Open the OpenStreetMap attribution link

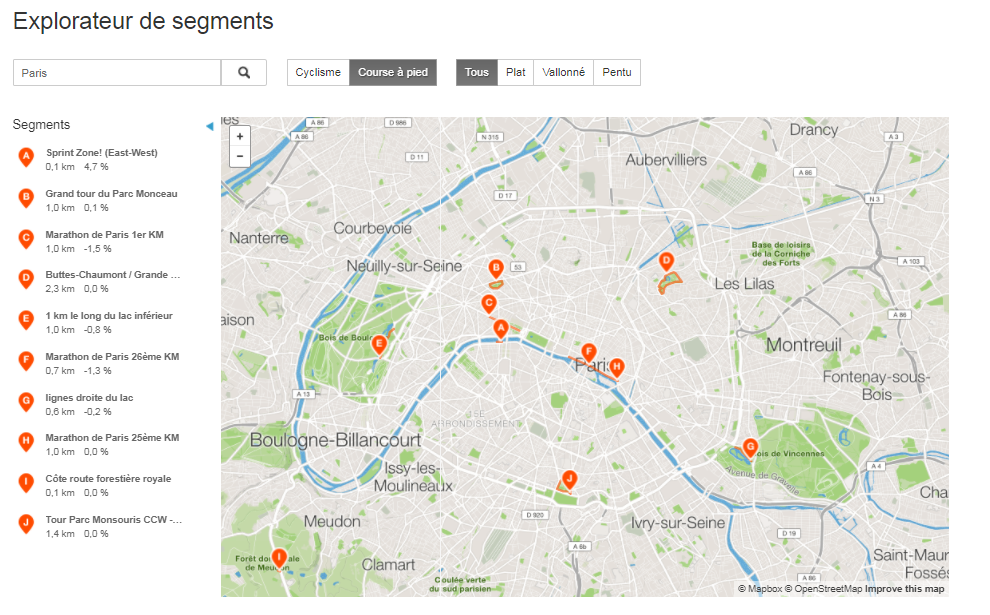pos(823,588)
